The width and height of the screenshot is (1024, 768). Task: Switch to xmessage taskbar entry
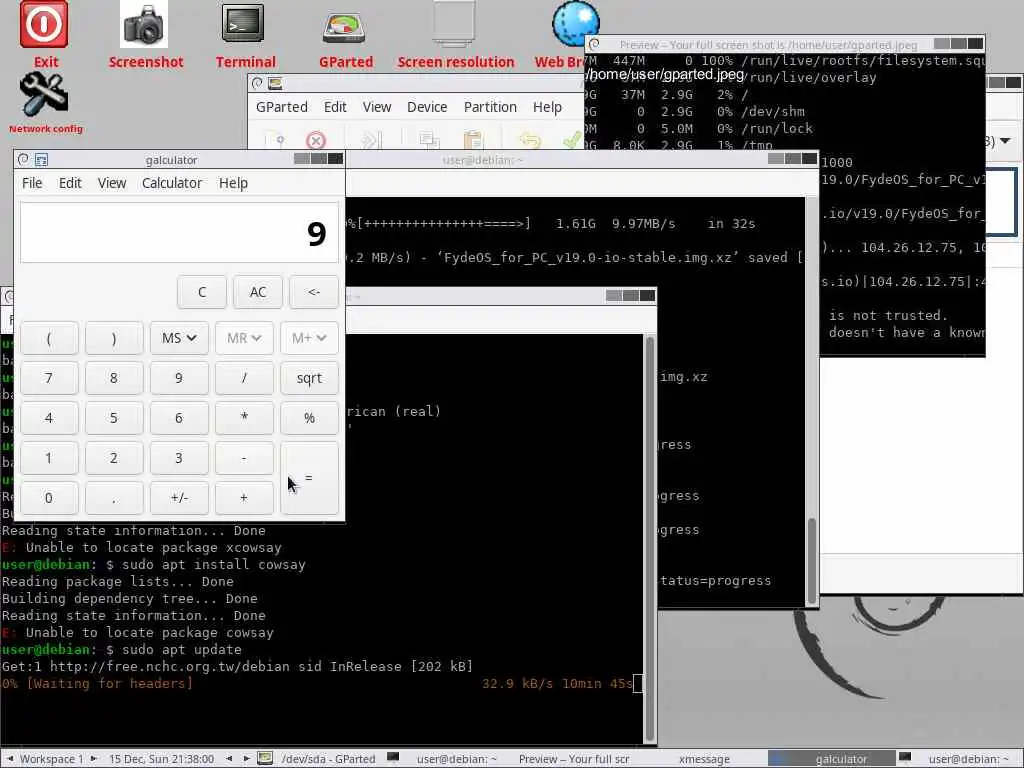[x=704, y=759]
